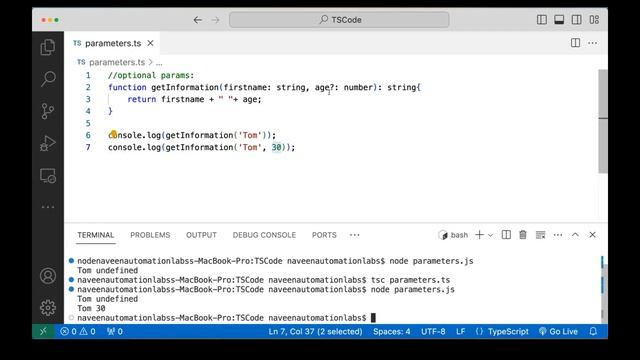Image resolution: width=640 pixels, height=360 pixels.
Task: Toggle the primary side bar layout icon
Action: tap(542, 20)
